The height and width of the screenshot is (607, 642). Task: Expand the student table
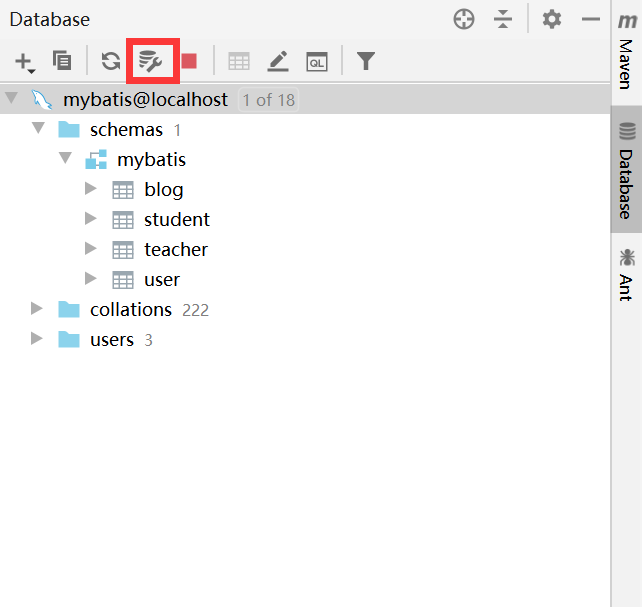(90, 219)
